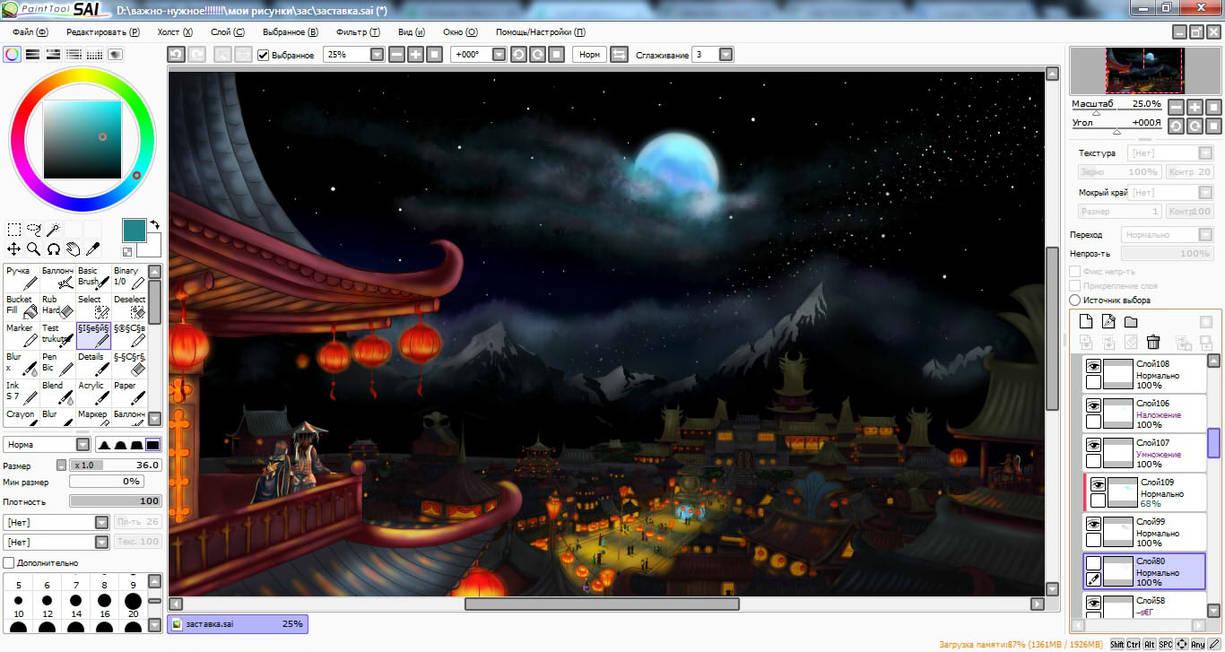Viewport: 1225px width, 652px height.
Task: Choose the Blend tool
Action: pos(57,392)
